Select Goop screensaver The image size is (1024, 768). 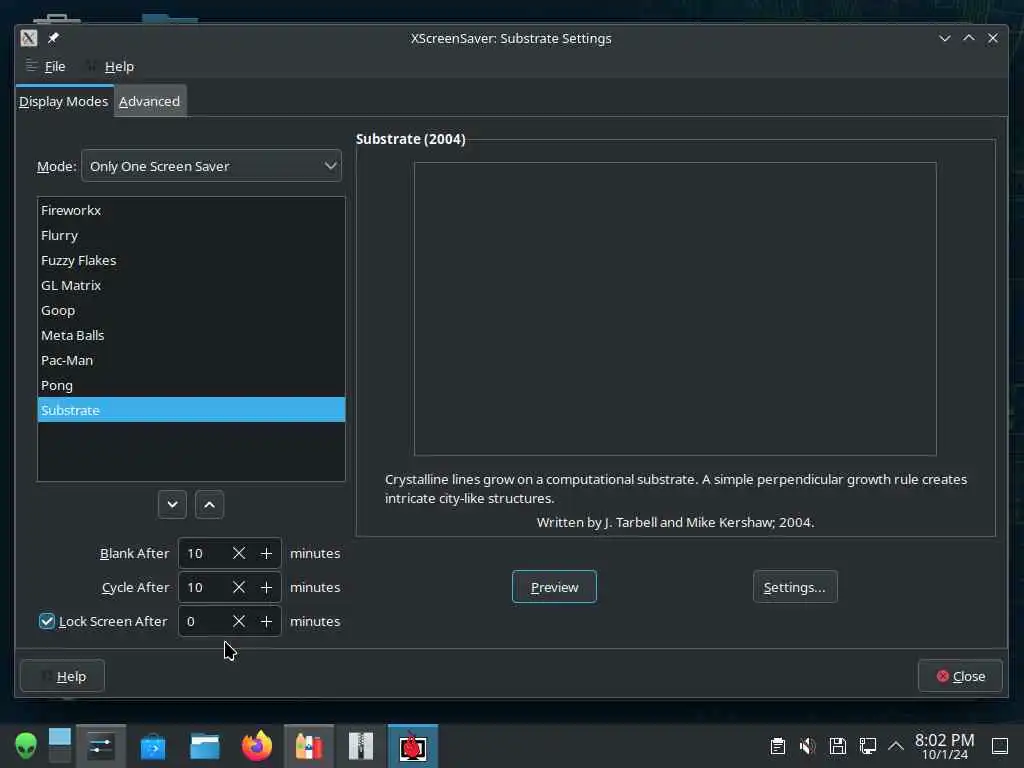[x=191, y=310]
